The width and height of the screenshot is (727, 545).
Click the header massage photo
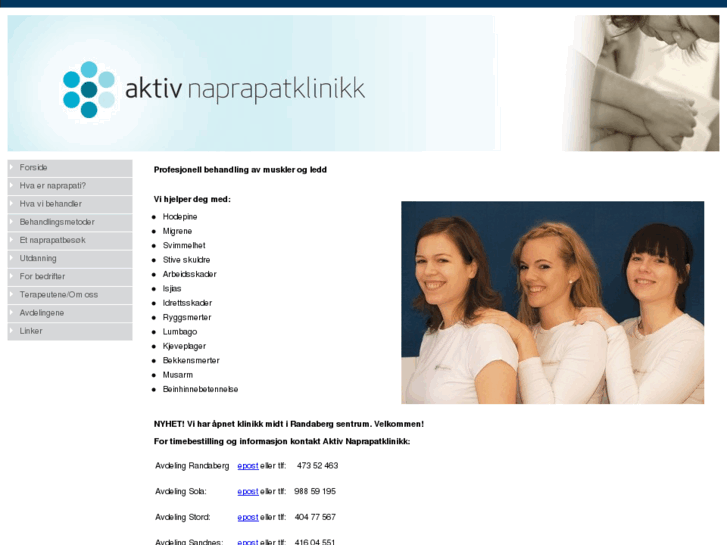pos(641,83)
